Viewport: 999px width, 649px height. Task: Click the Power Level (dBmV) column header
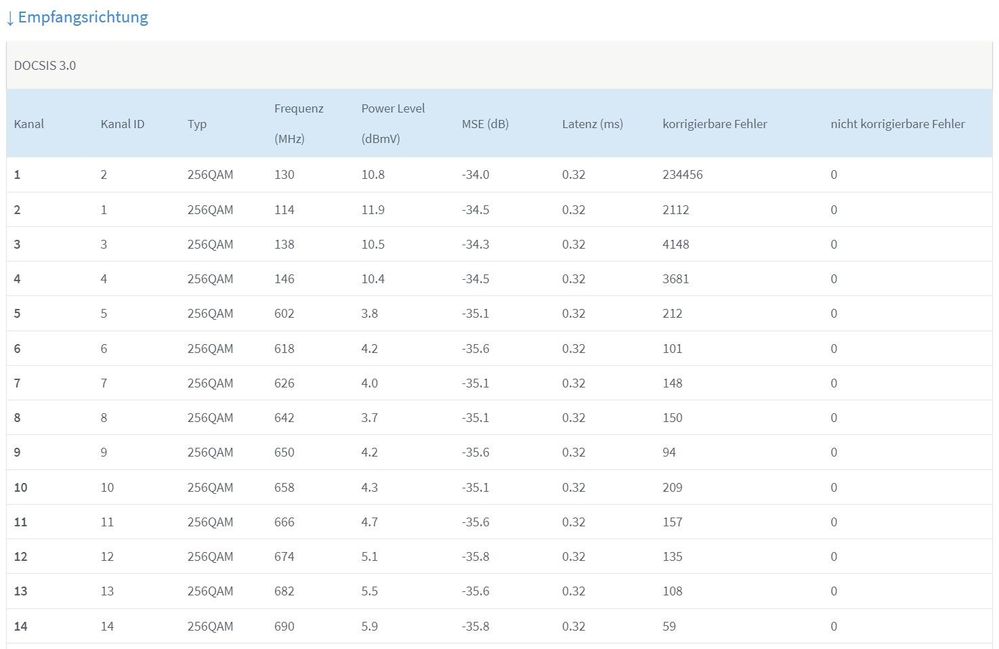(393, 123)
